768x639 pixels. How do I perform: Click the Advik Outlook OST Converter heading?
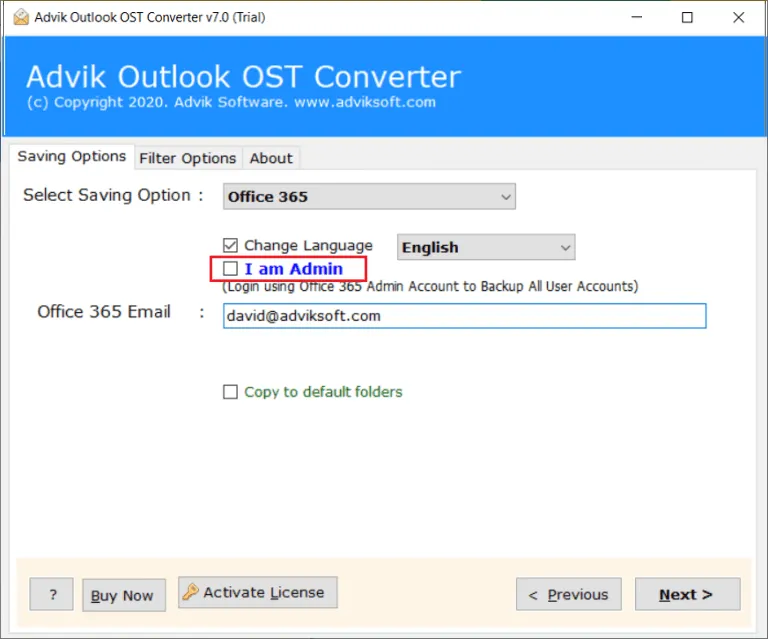pyautogui.click(x=243, y=76)
